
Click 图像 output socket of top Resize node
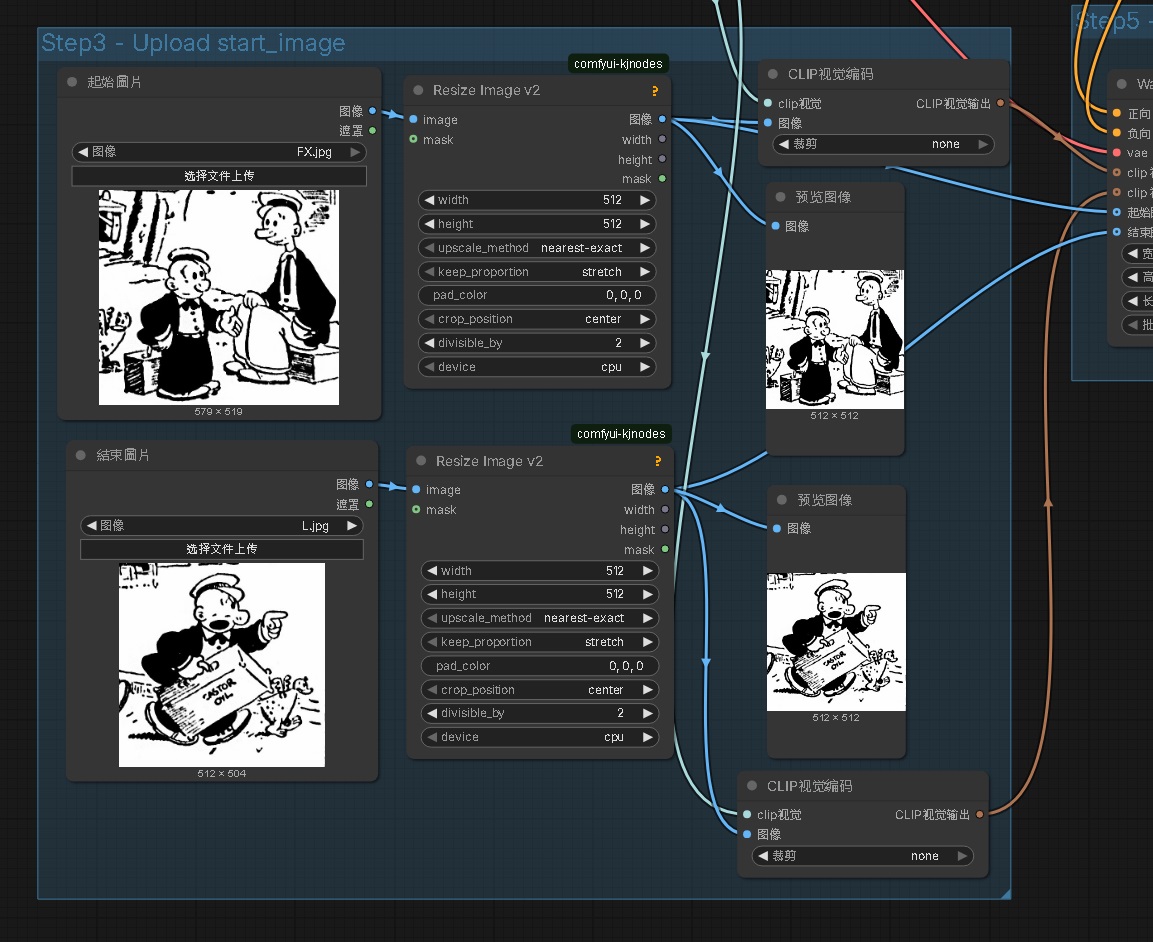[x=663, y=119]
